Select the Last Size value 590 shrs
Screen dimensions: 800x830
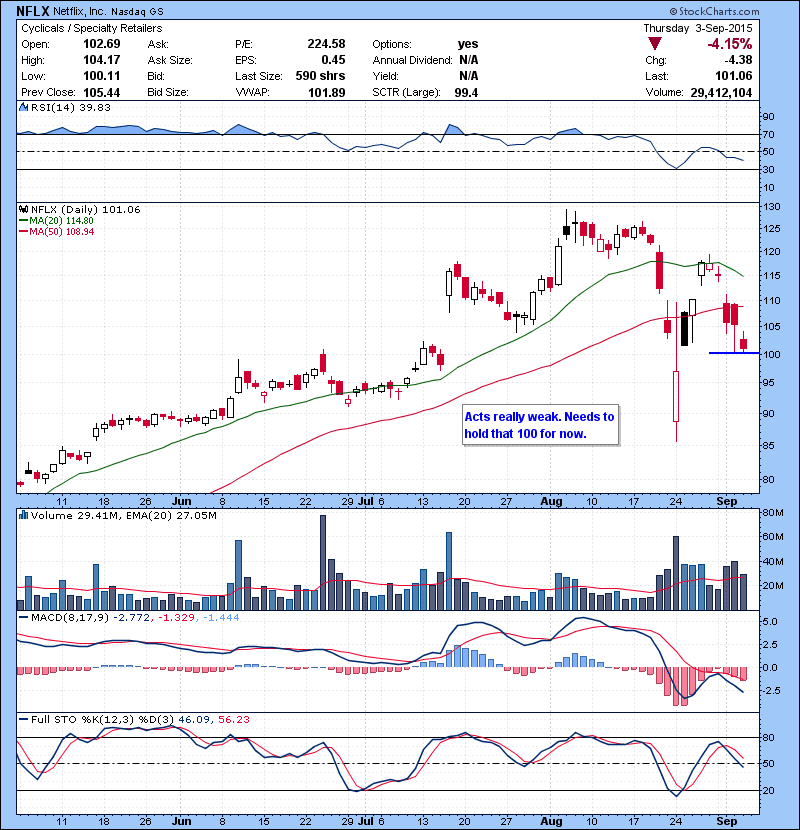pos(320,76)
